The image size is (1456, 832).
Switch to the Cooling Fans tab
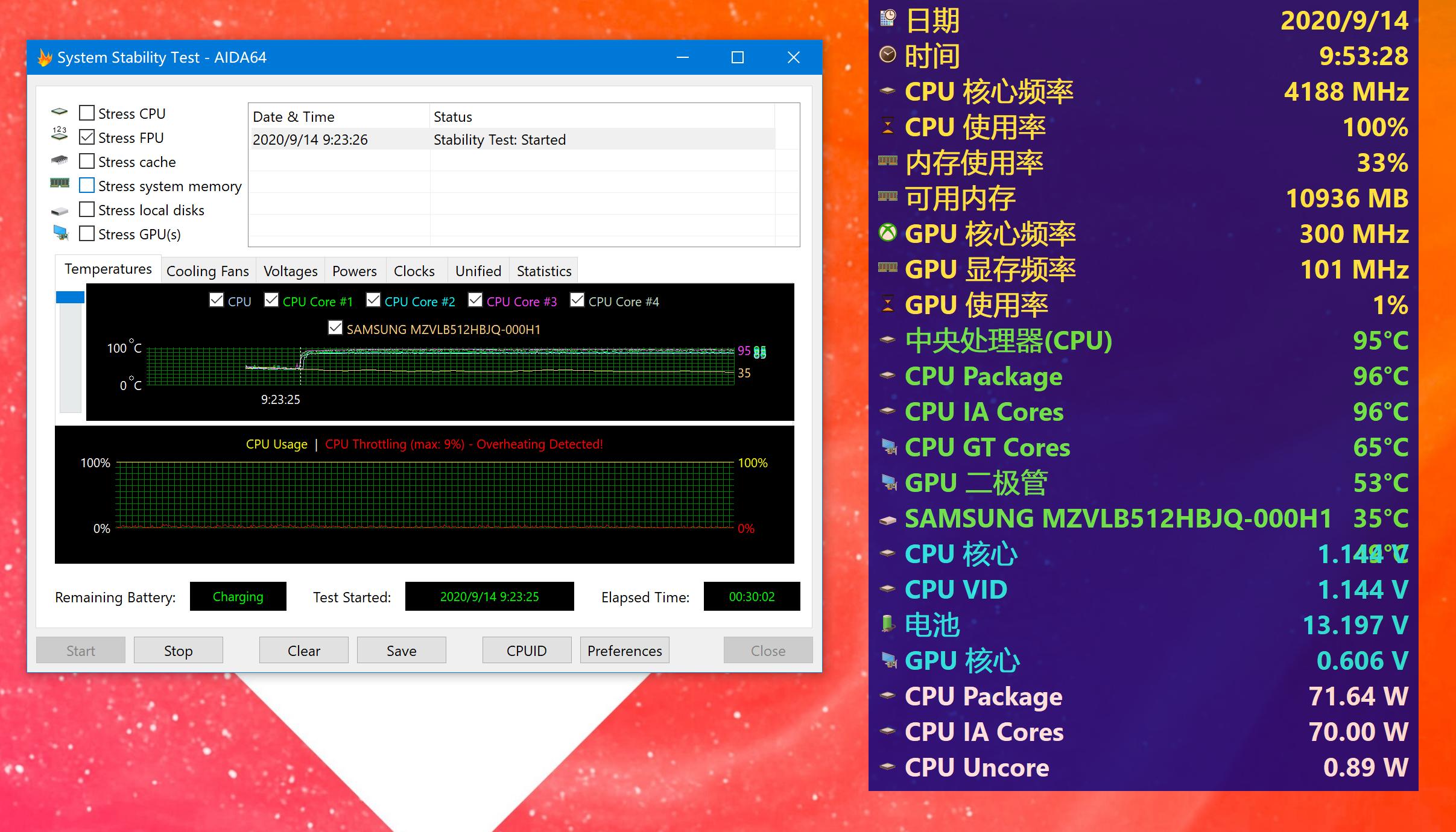[x=207, y=271]
